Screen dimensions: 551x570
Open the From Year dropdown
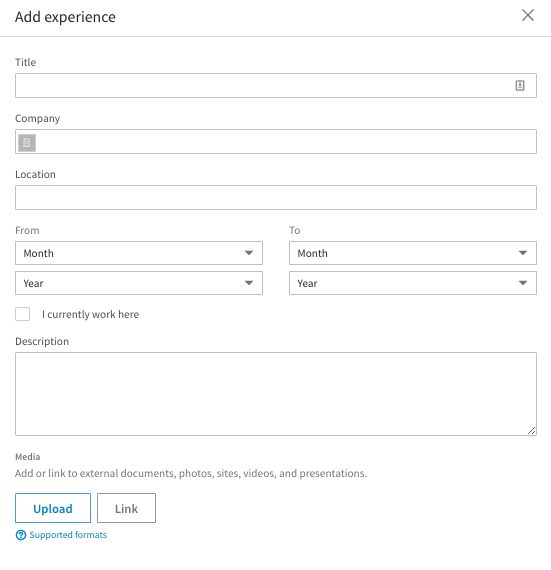[139, 283]
